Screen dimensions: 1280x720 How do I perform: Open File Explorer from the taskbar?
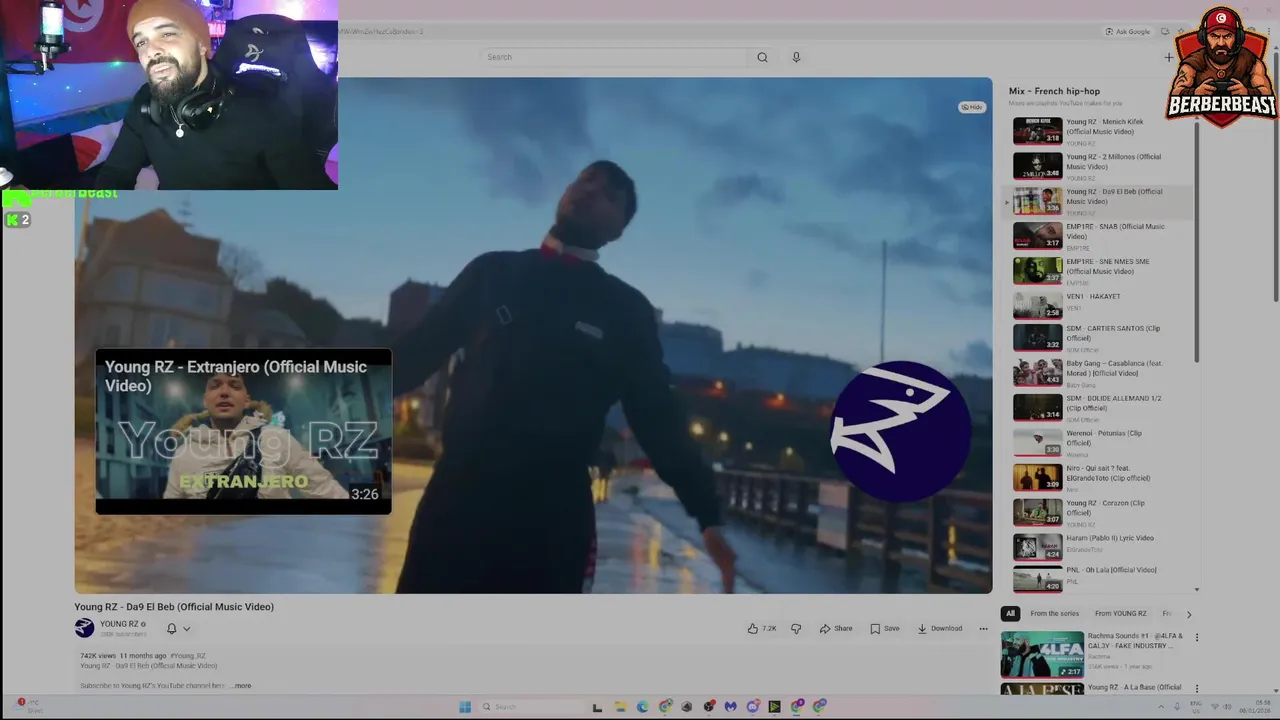point(620,707)
